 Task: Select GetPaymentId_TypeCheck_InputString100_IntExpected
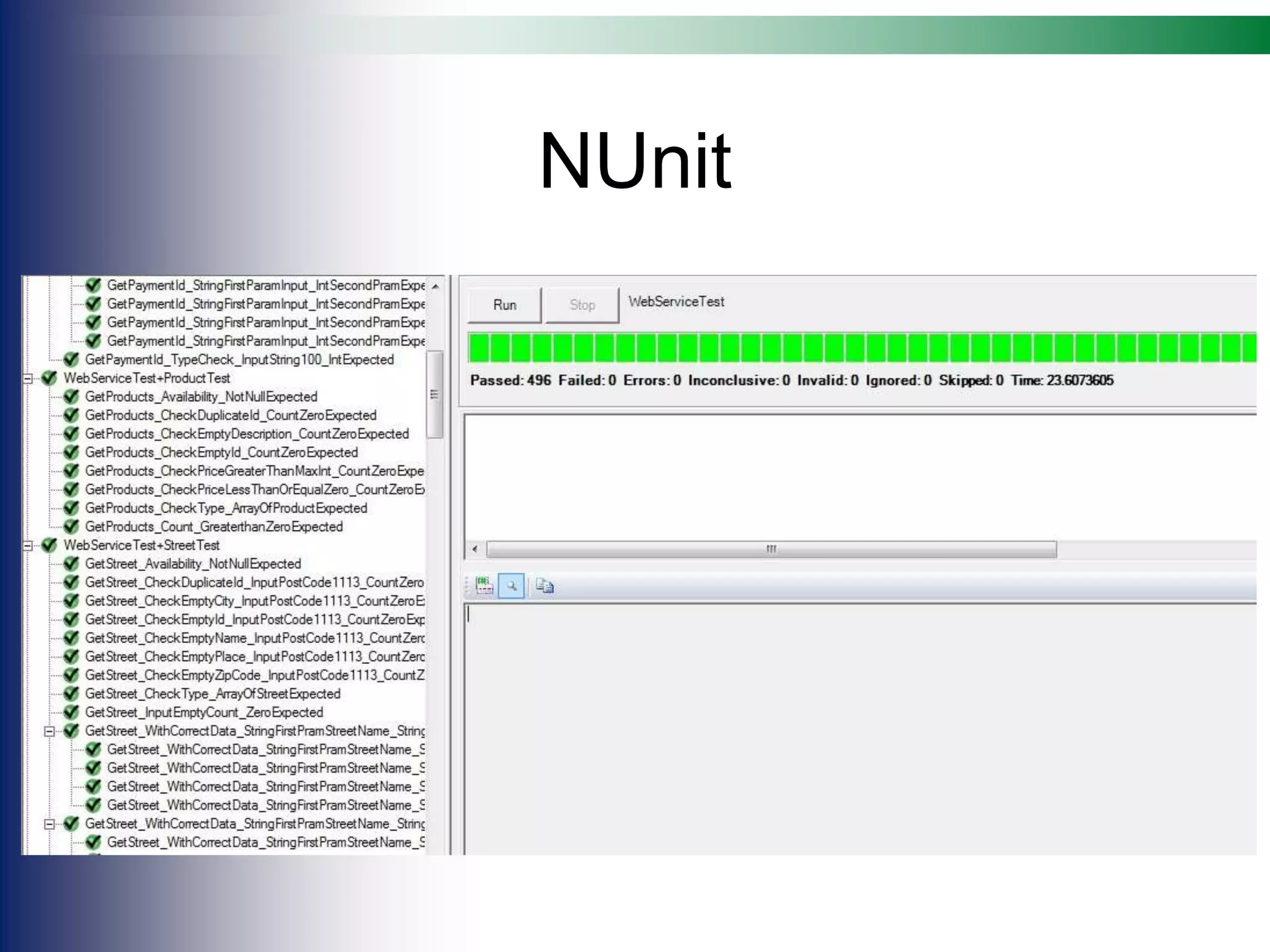(239, 360)
